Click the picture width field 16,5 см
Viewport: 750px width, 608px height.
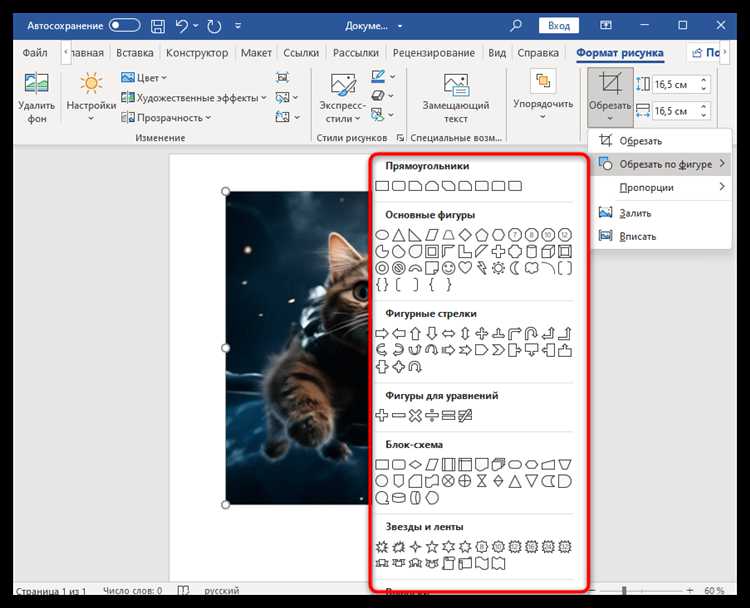[675, 111]
